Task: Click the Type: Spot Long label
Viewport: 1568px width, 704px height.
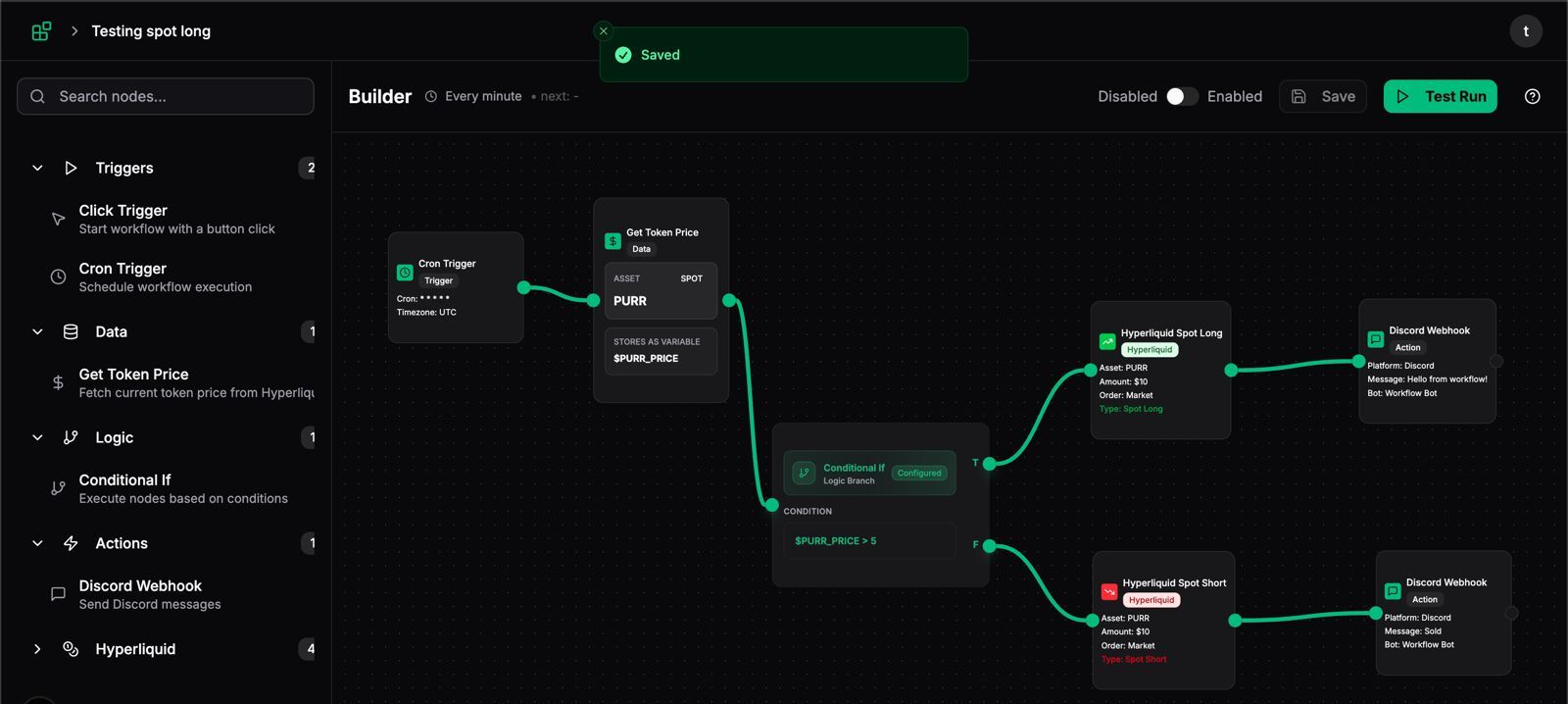Action: [1131, 409]
